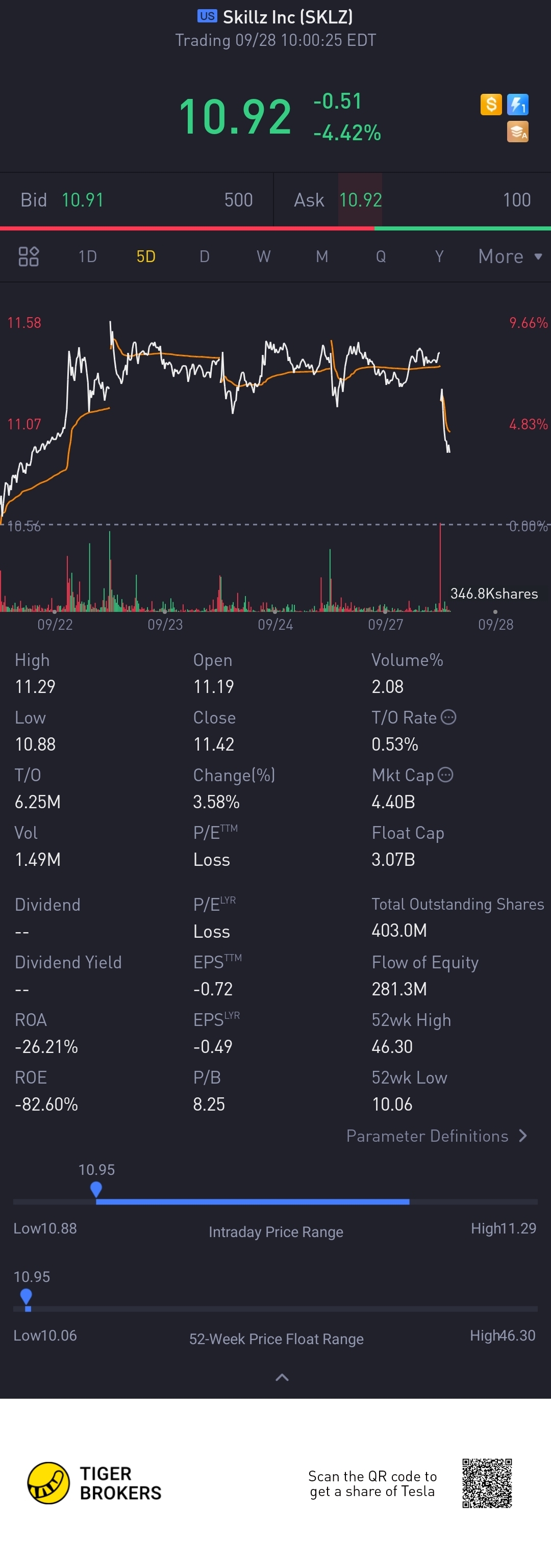Tap the bid/ask ratio red-green bar
Image resolution: width=551 pixels, height=1568 pixels.
(x=275, y=228)
